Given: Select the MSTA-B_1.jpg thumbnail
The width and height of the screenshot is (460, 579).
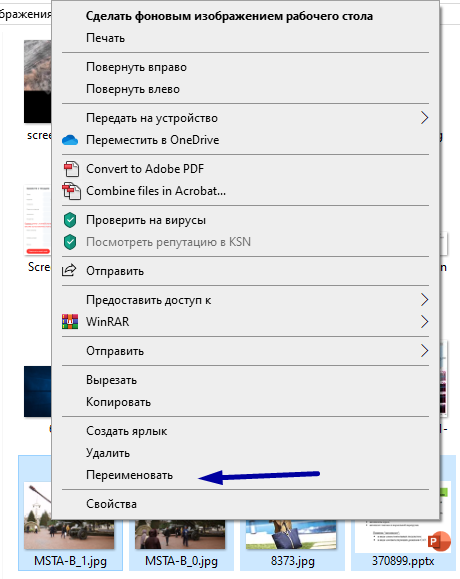Looking at the screenshot, I should 70,513.
